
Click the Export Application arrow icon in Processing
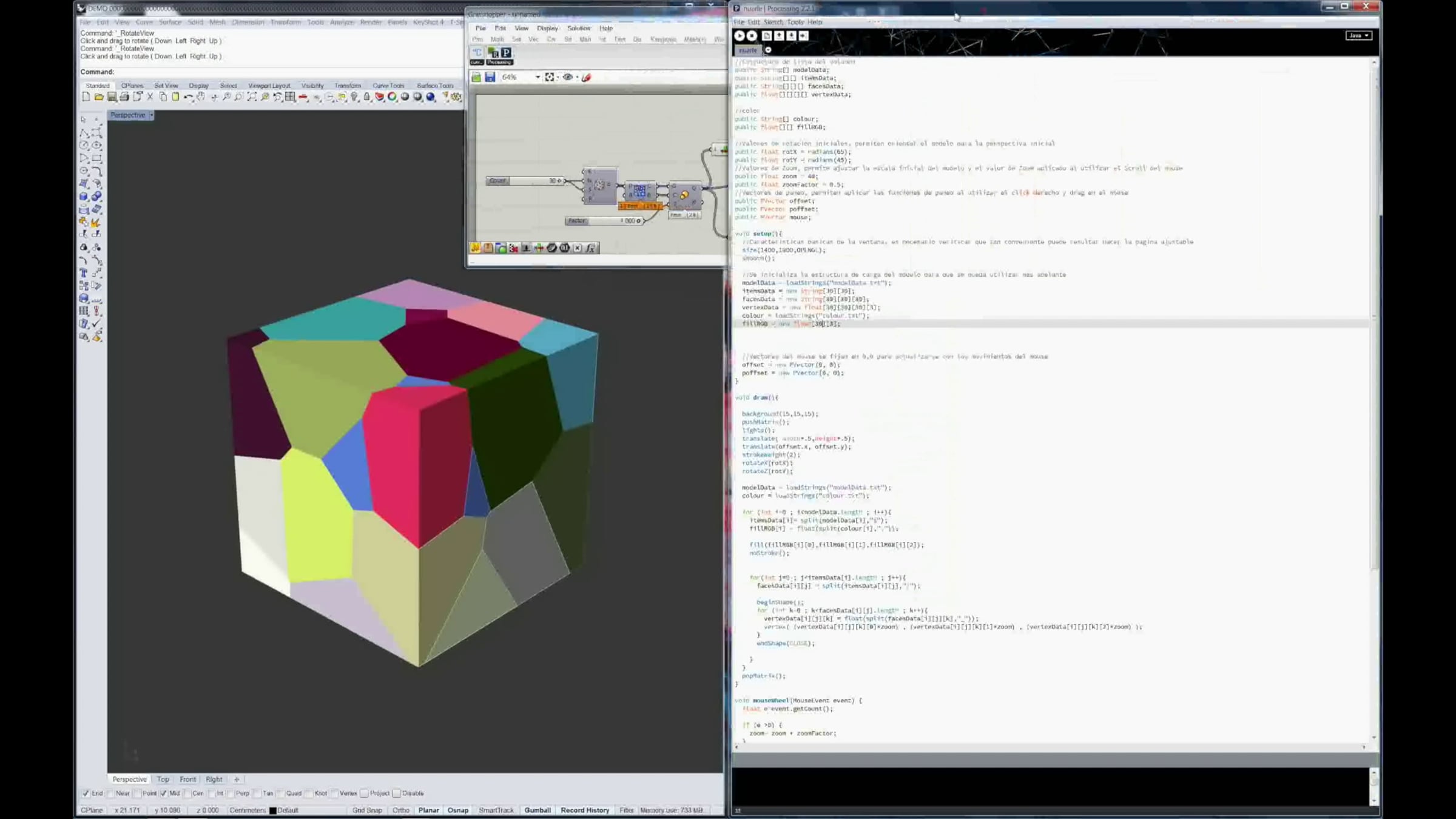point(804,36)
